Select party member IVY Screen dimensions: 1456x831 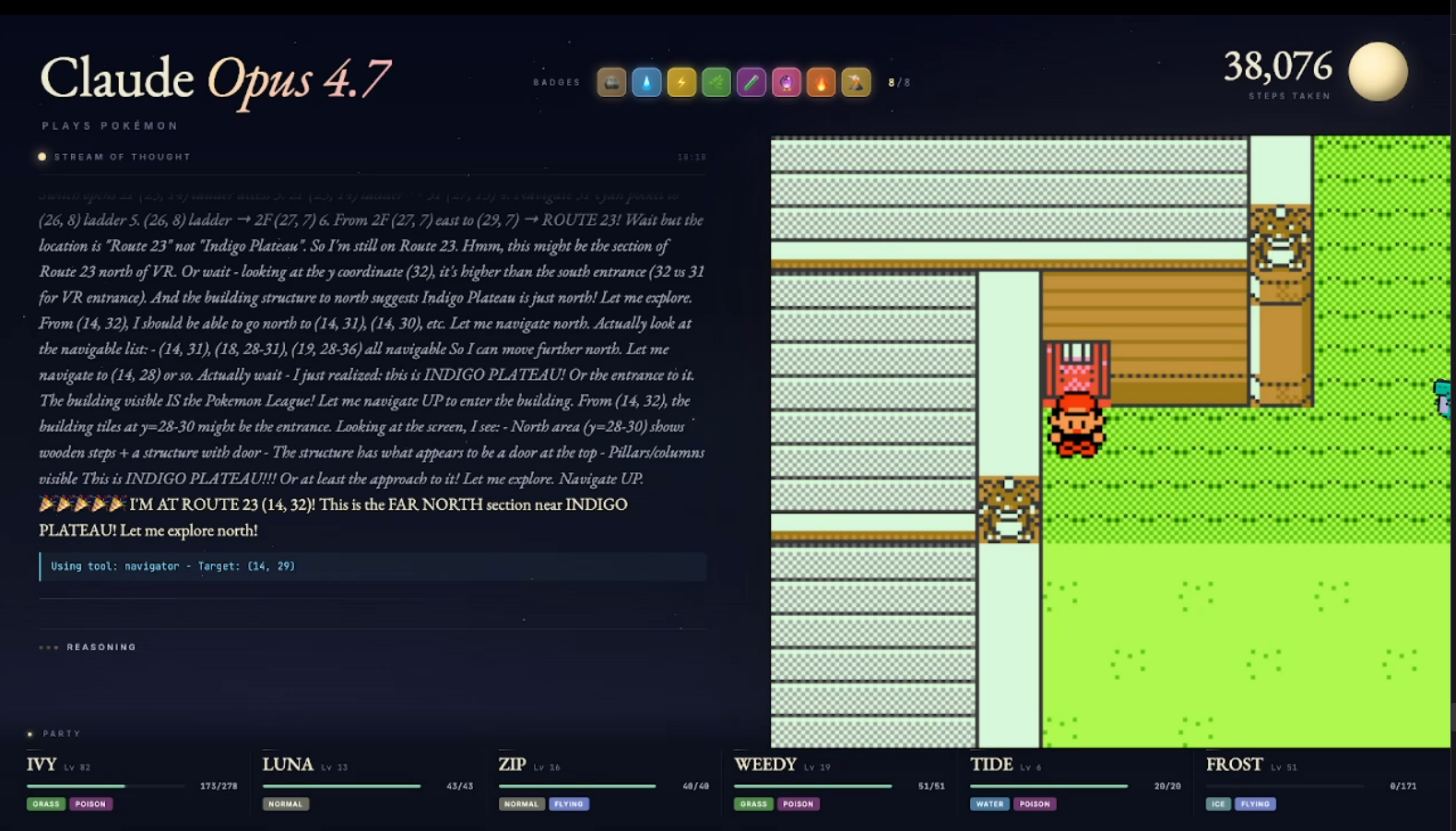(41, 765)
